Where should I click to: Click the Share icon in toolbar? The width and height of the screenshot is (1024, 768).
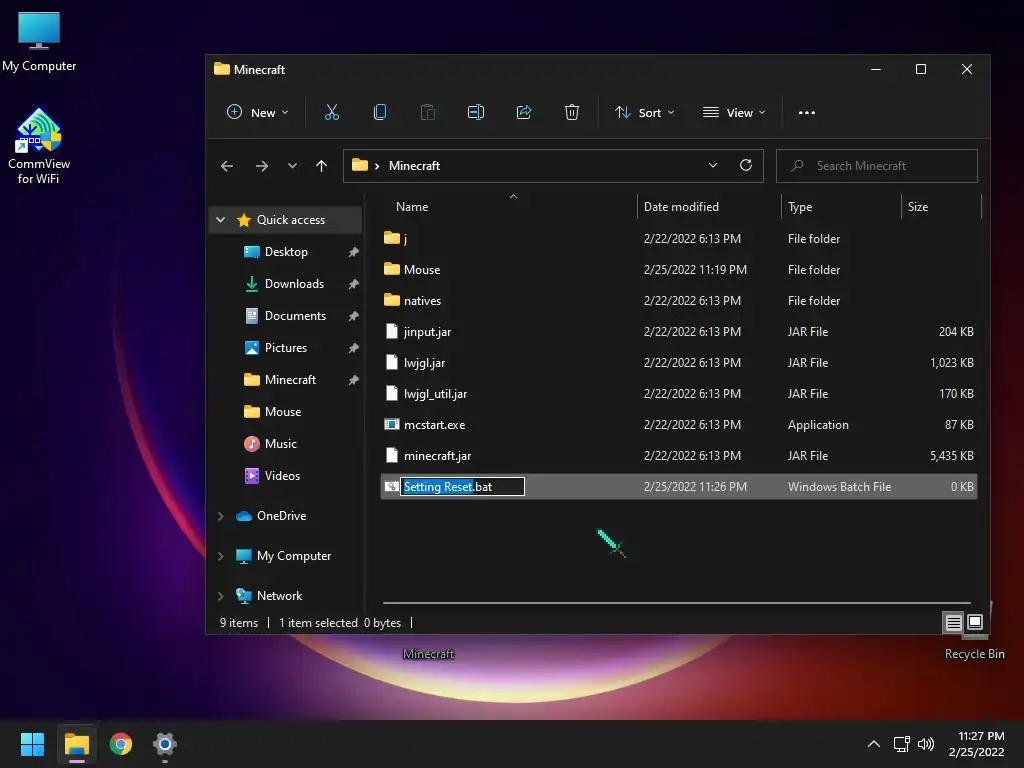tap(524, 112)
